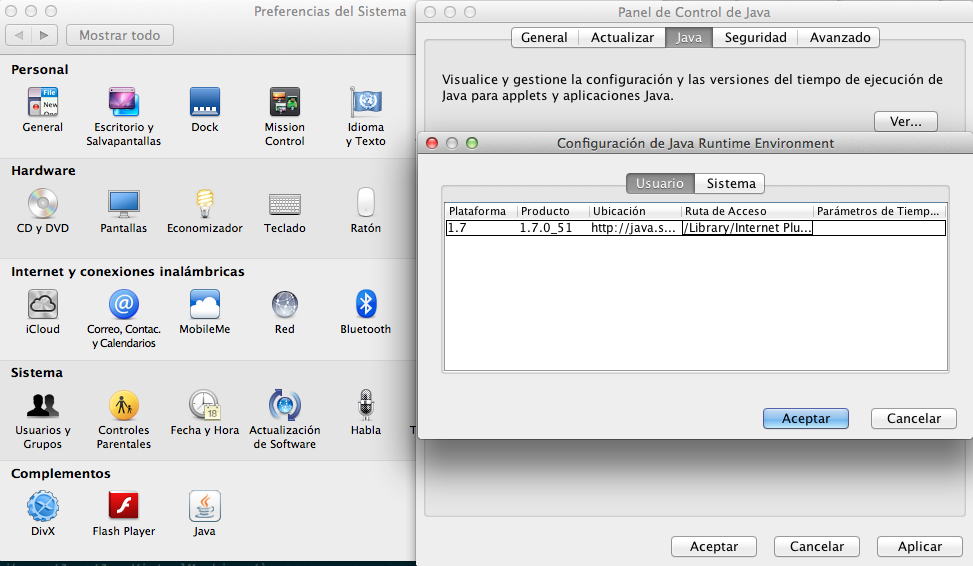Select the Usuario tab
The width and height of the screenshot is (973, 566).
pos(660,183)
